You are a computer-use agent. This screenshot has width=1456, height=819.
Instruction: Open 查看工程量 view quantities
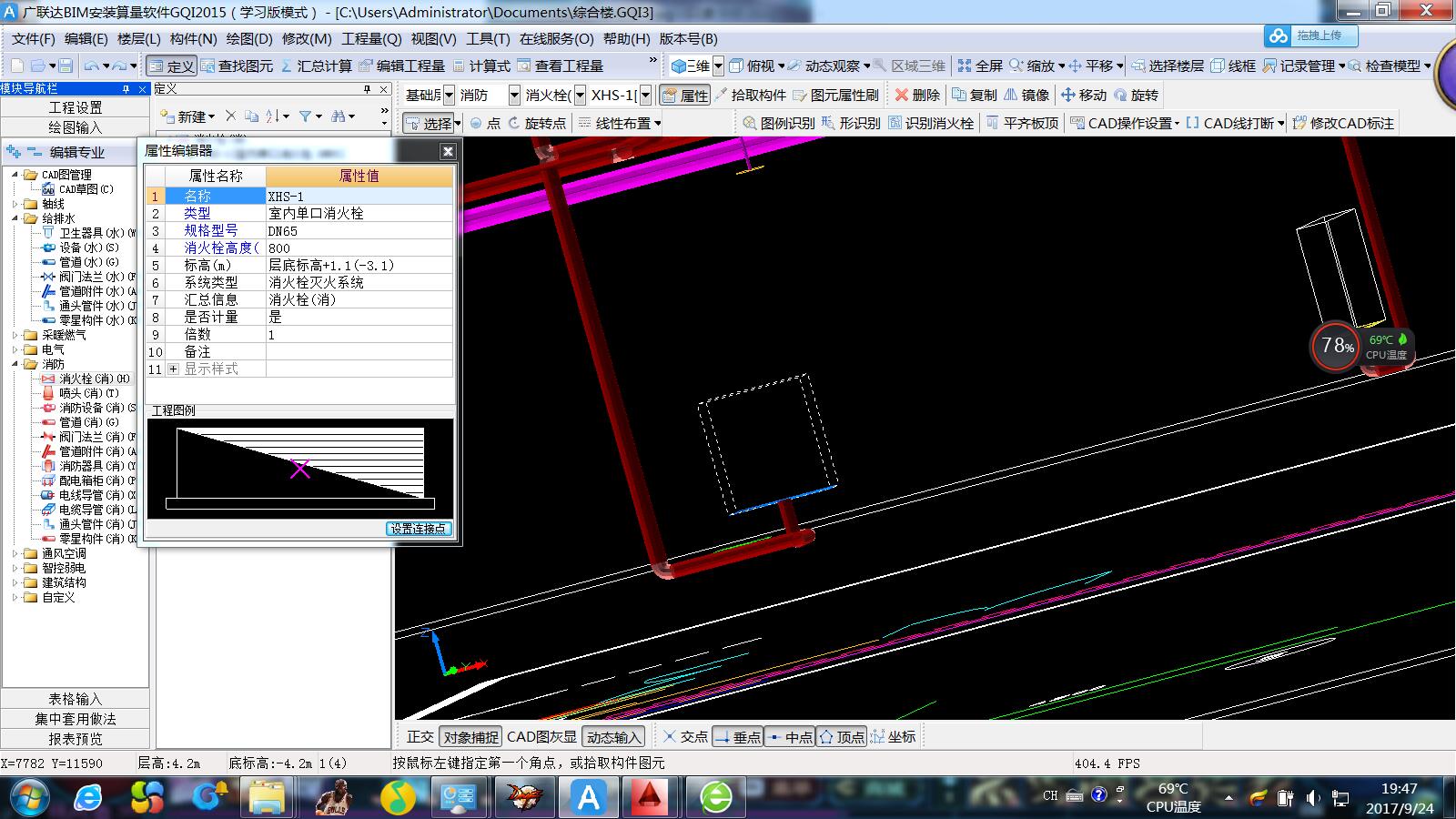pyautogui.click(x=560, y=66)
